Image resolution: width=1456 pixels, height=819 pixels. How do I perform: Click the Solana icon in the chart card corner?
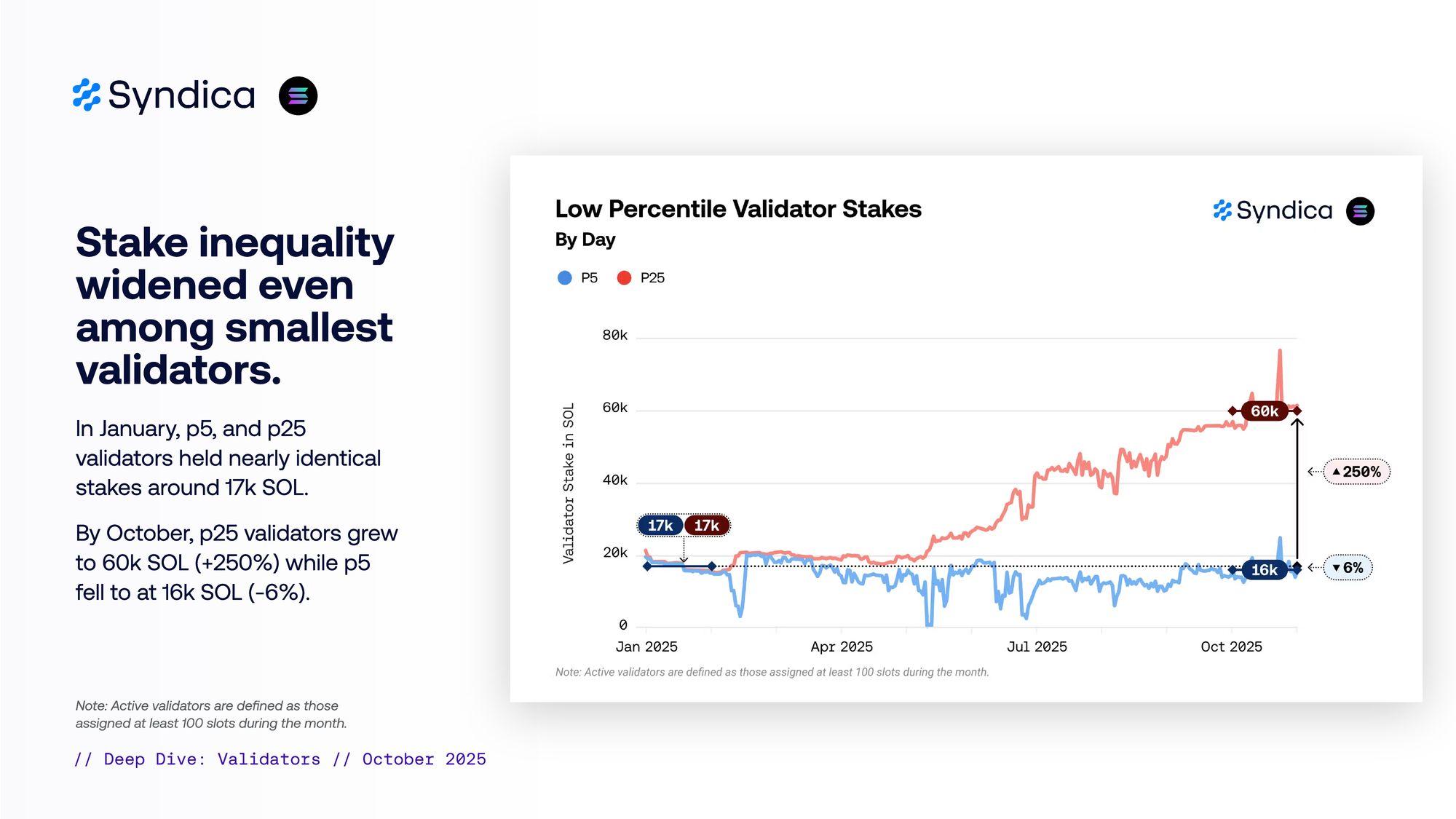tap(1360, 211)
